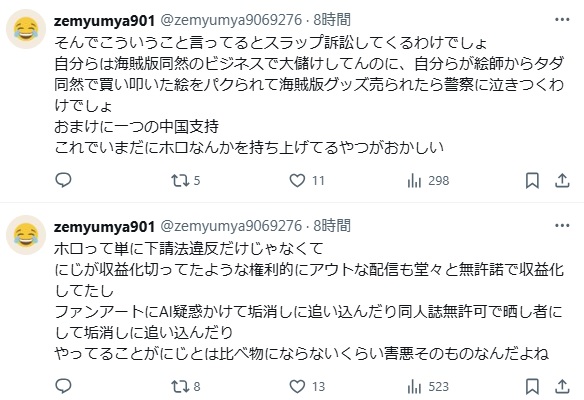Image resolution: width=584 pixels, height=400 pixels.
Task: Open first tweet's 8時間 timestamp
Action: pyautogui.click(x=332, y=19)
